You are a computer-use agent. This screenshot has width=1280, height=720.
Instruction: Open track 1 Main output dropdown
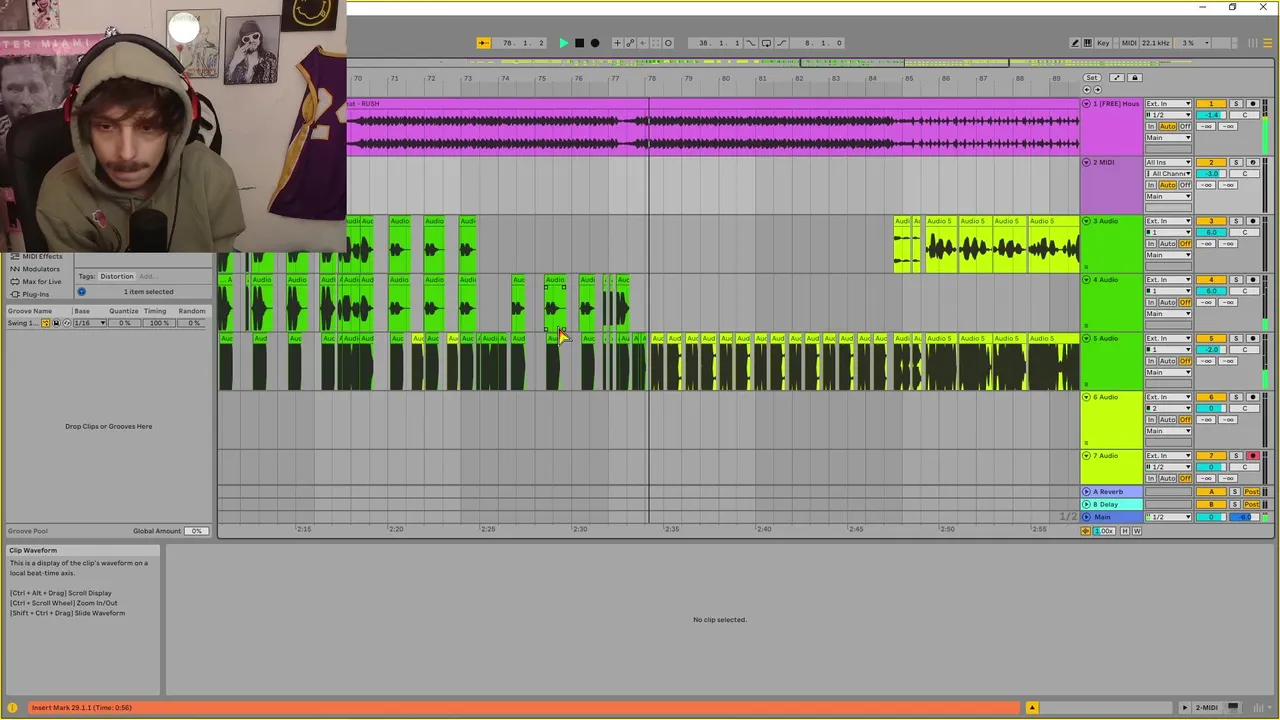1168,138
